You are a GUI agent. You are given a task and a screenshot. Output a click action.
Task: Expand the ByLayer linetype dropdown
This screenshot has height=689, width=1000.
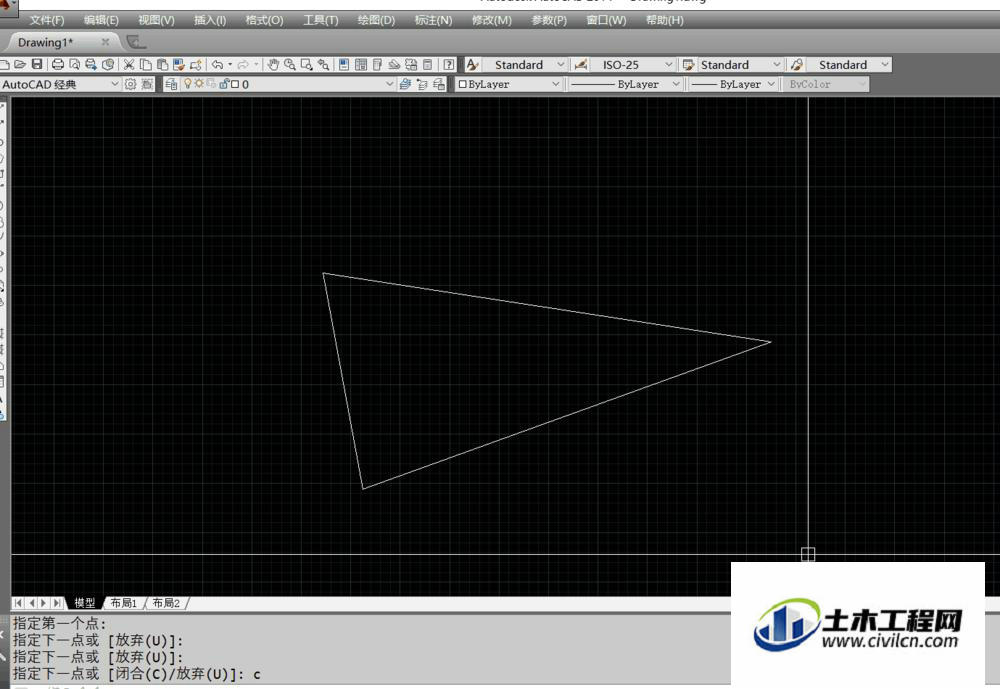click(x=676, y=84)
